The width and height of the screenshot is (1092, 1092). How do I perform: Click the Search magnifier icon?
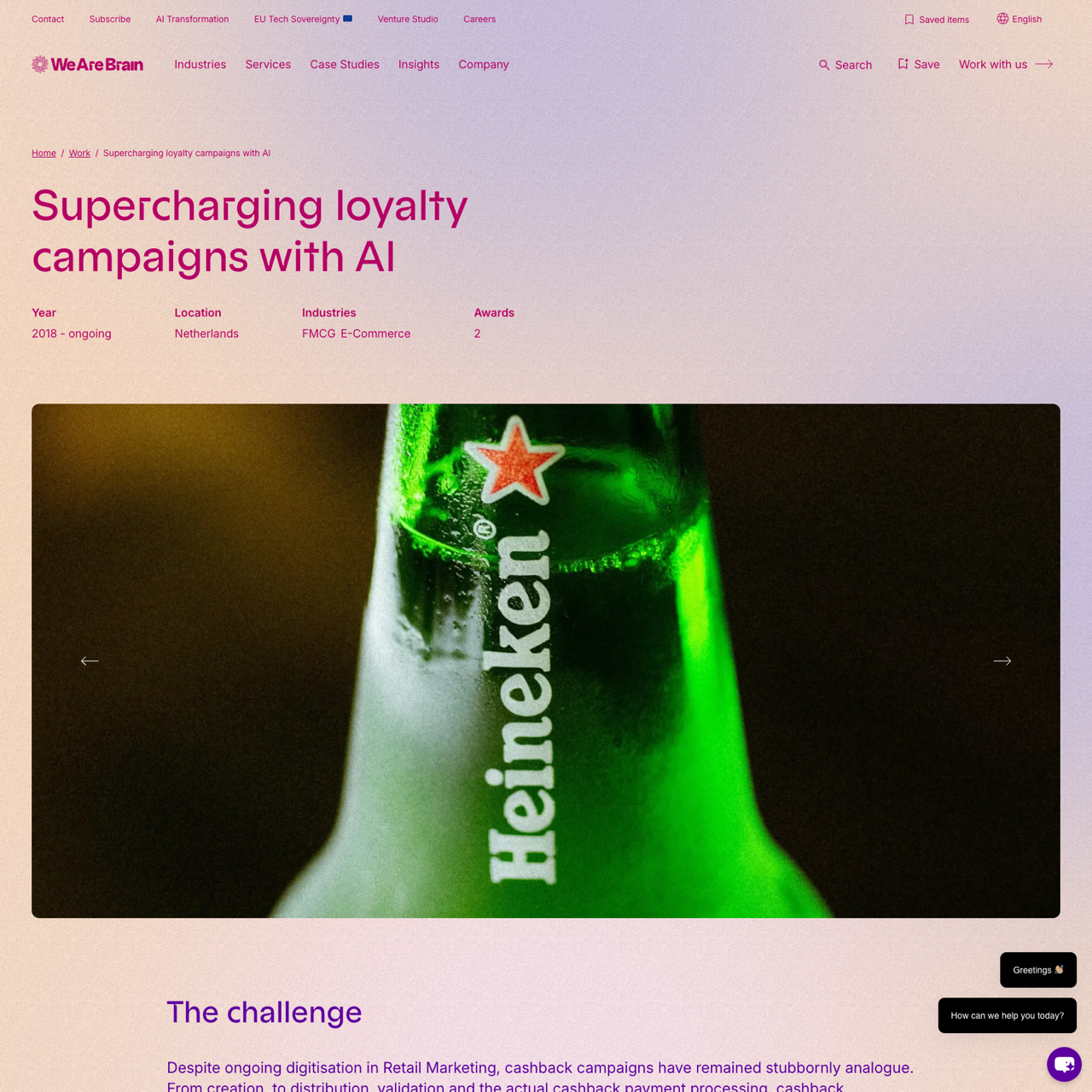[824, 65]
